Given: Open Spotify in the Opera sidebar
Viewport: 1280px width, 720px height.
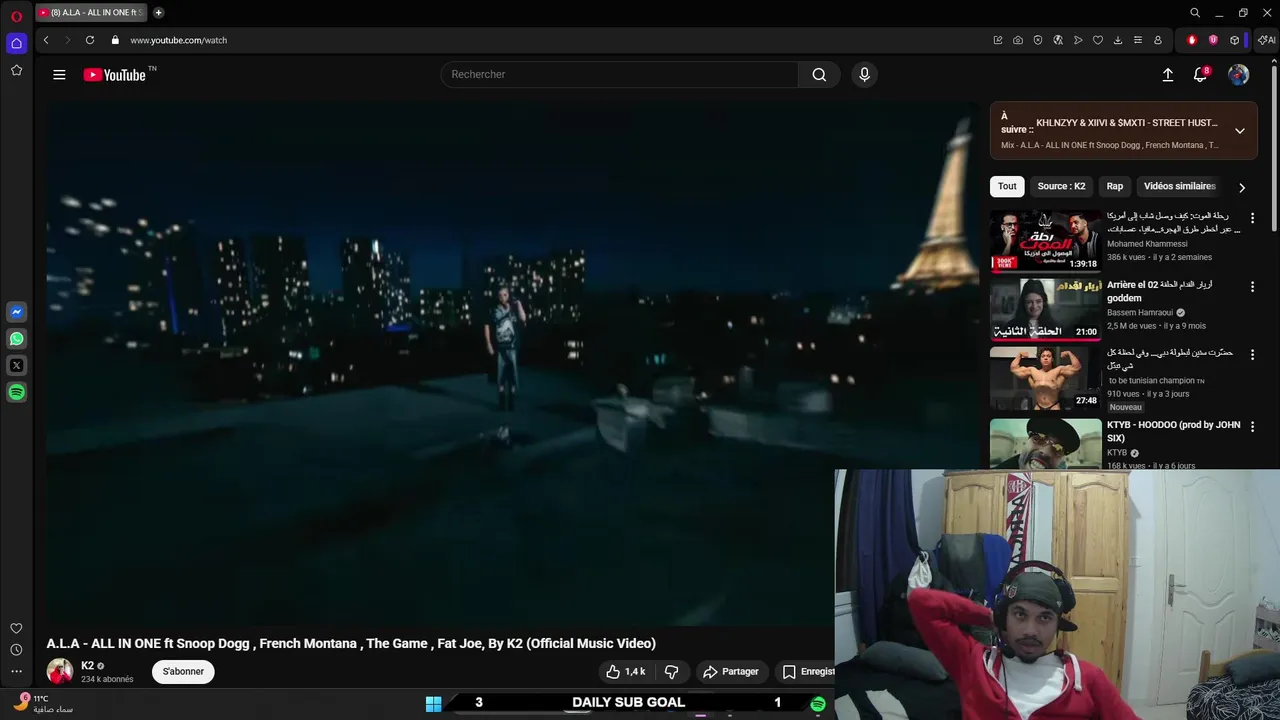Looking at the screenshot, I should pyautogui.click(x=16, y=393).
